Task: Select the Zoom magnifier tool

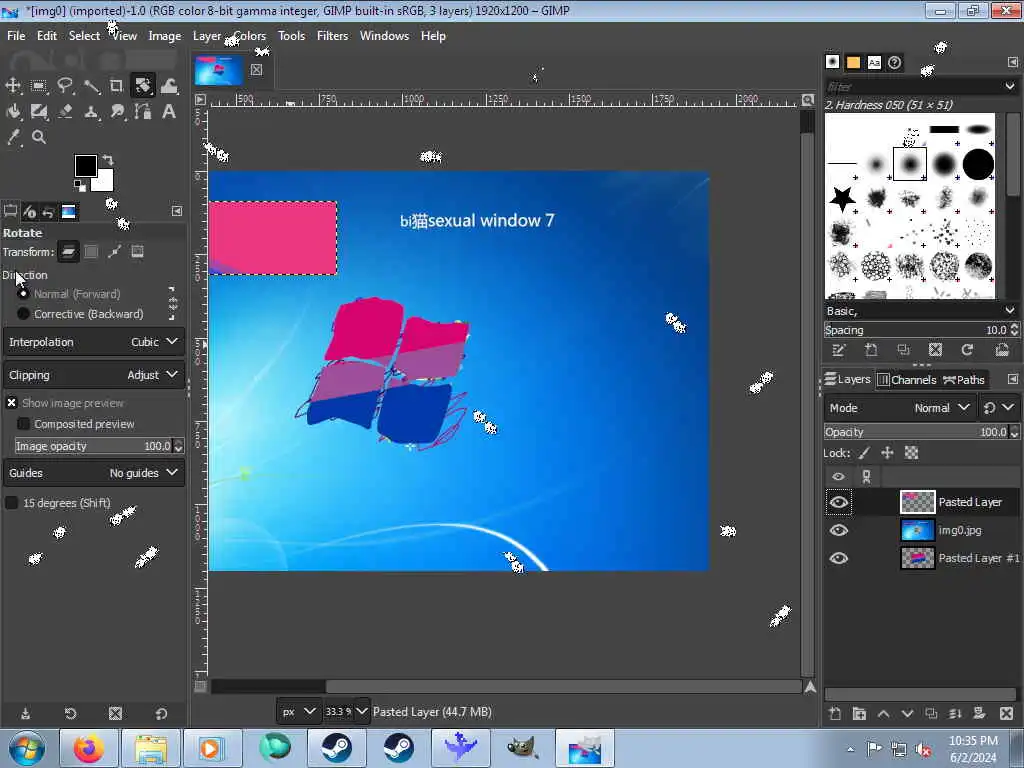Action: (39, 137)
